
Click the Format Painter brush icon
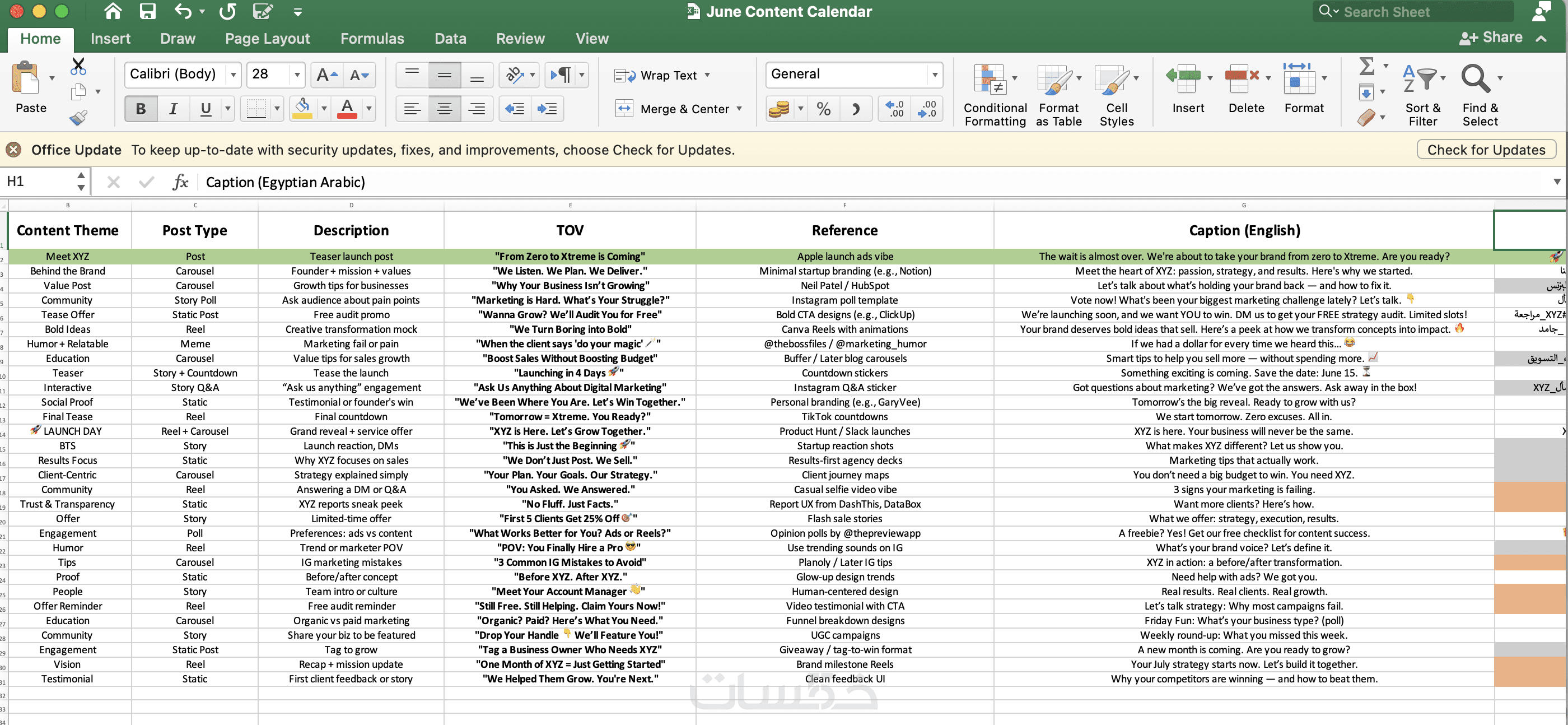click(78, 117)
